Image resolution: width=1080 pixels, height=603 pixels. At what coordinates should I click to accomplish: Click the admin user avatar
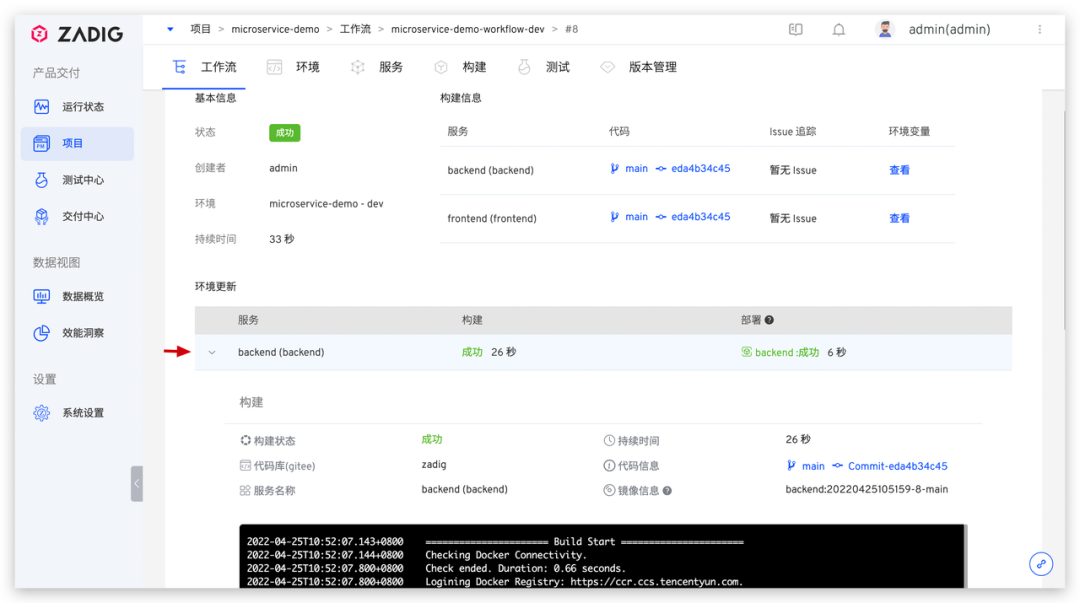click(x=885, y=29)
